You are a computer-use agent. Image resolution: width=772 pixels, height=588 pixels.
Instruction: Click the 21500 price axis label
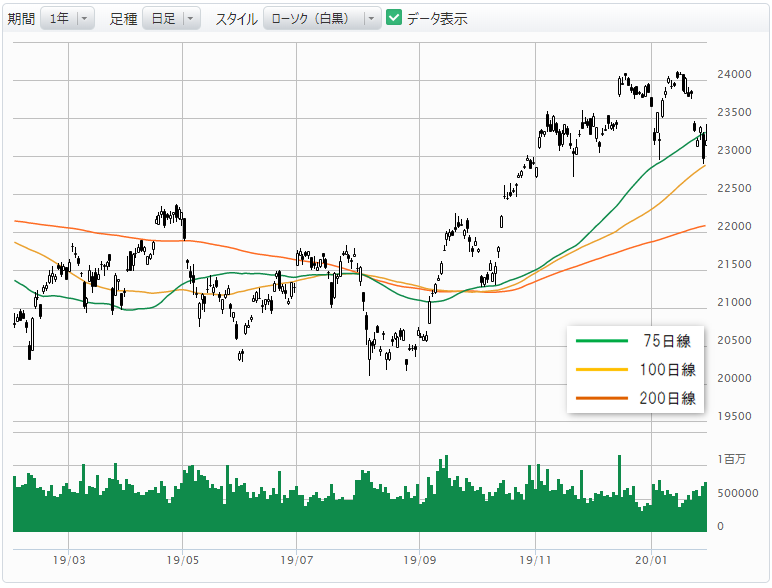pyautogui.click(x=734, y=264)
